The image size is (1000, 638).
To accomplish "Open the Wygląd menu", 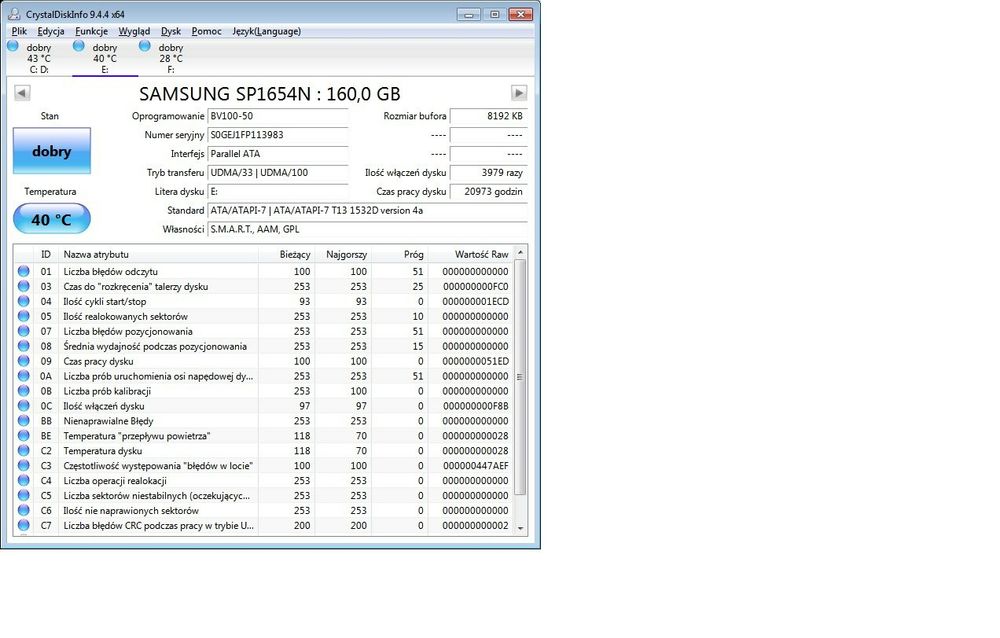I will [134, 31].
